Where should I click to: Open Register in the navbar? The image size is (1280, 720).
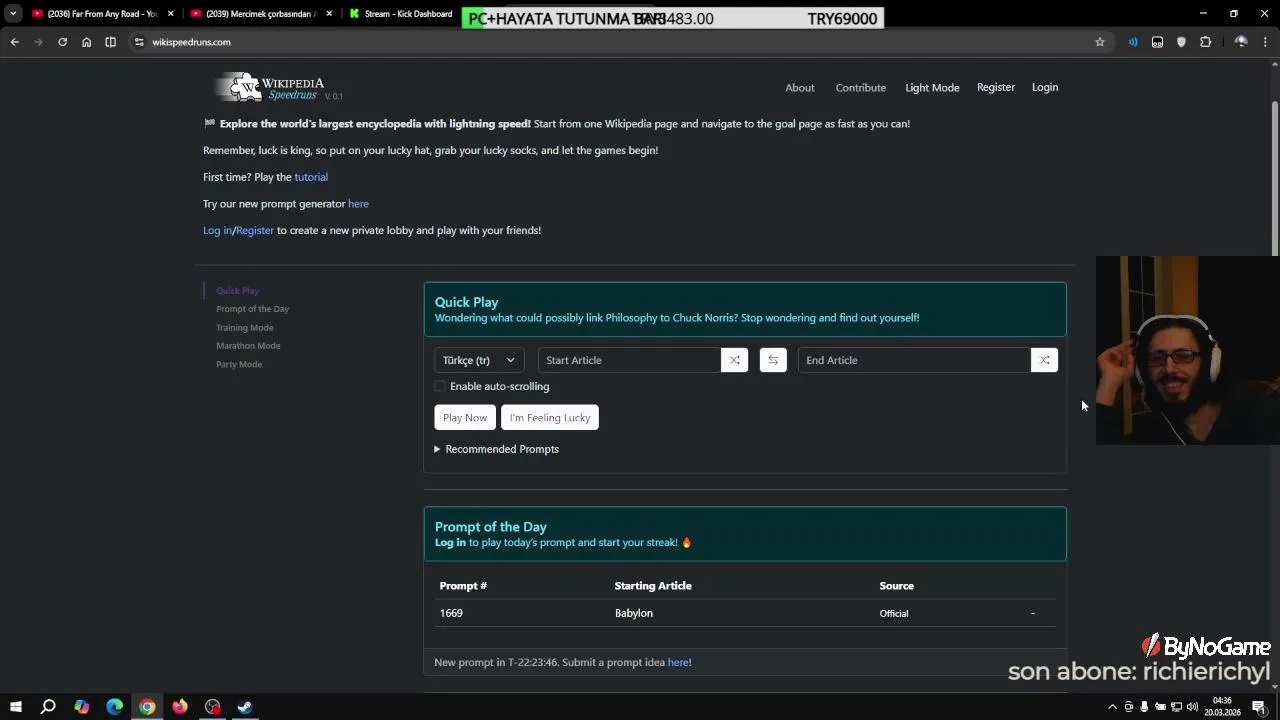tap(996, 87)
